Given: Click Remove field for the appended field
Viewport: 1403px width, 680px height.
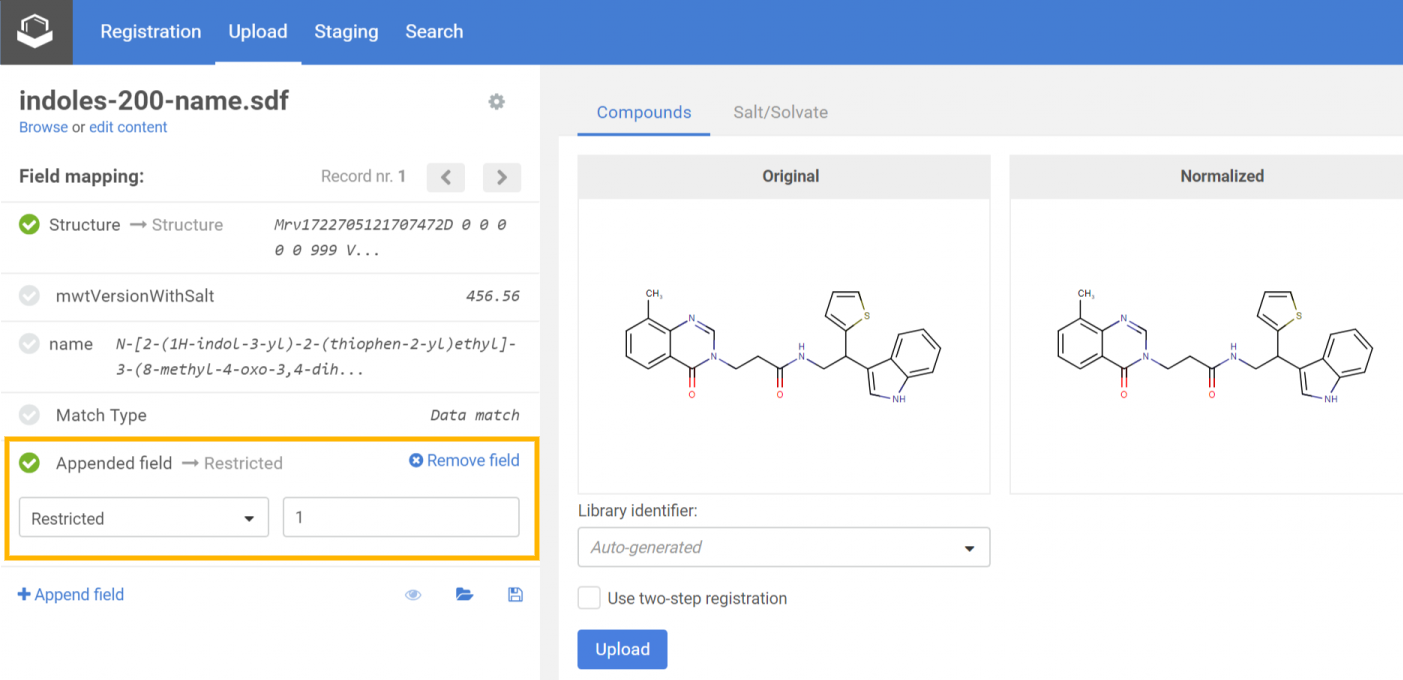Looking at the screenshot, I should pos(464,461).
